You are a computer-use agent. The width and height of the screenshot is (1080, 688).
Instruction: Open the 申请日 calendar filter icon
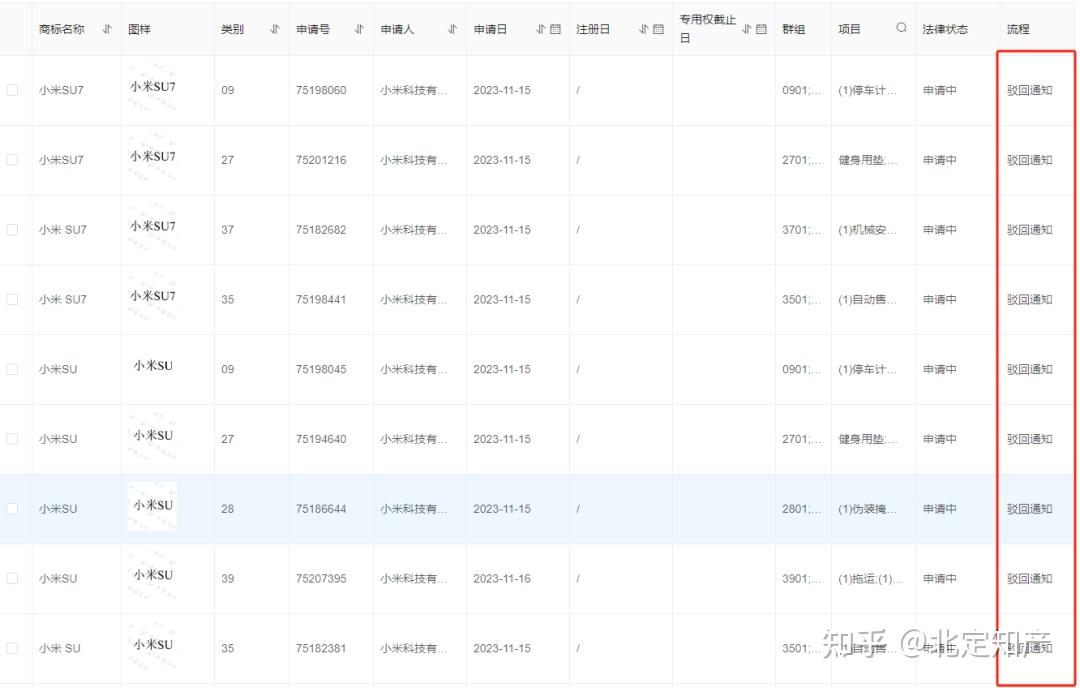coord(555,29)
